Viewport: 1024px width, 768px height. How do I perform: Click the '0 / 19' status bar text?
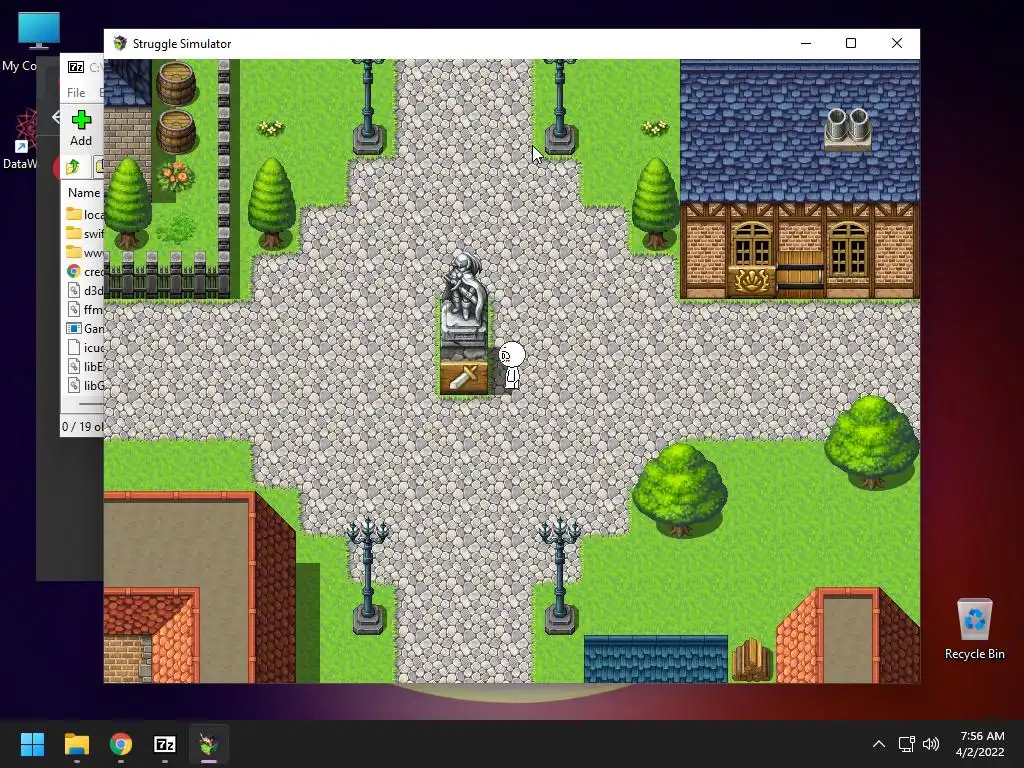82,426
